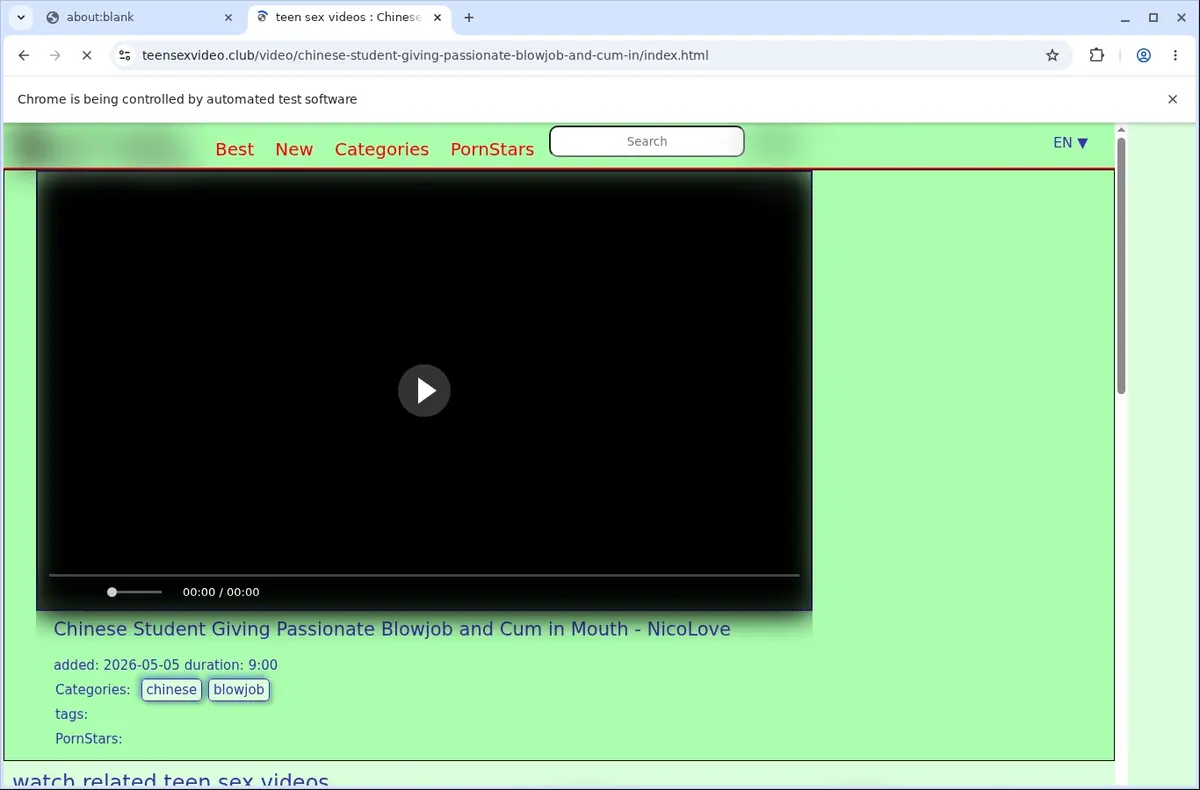Dismiss the automated test software infobar
The image size is (1200, 790).
1173,99
